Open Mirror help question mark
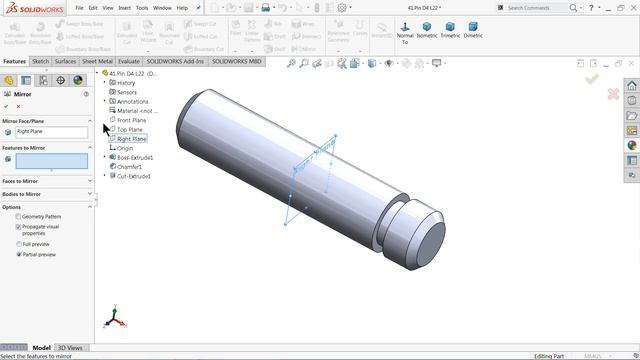Image resolution: width=640 pixels, height=360 pixels. click(86, 94)
